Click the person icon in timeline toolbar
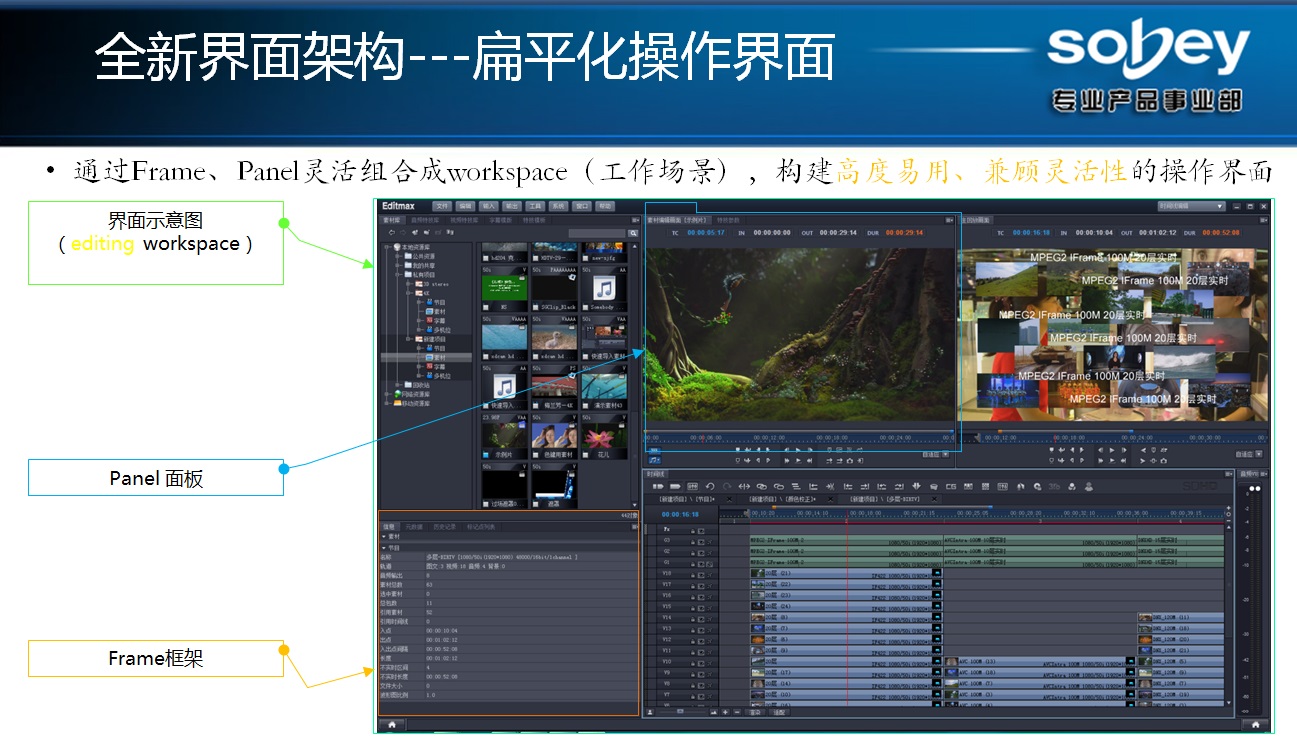The image size is (1297, 740). click(1089, 487)
